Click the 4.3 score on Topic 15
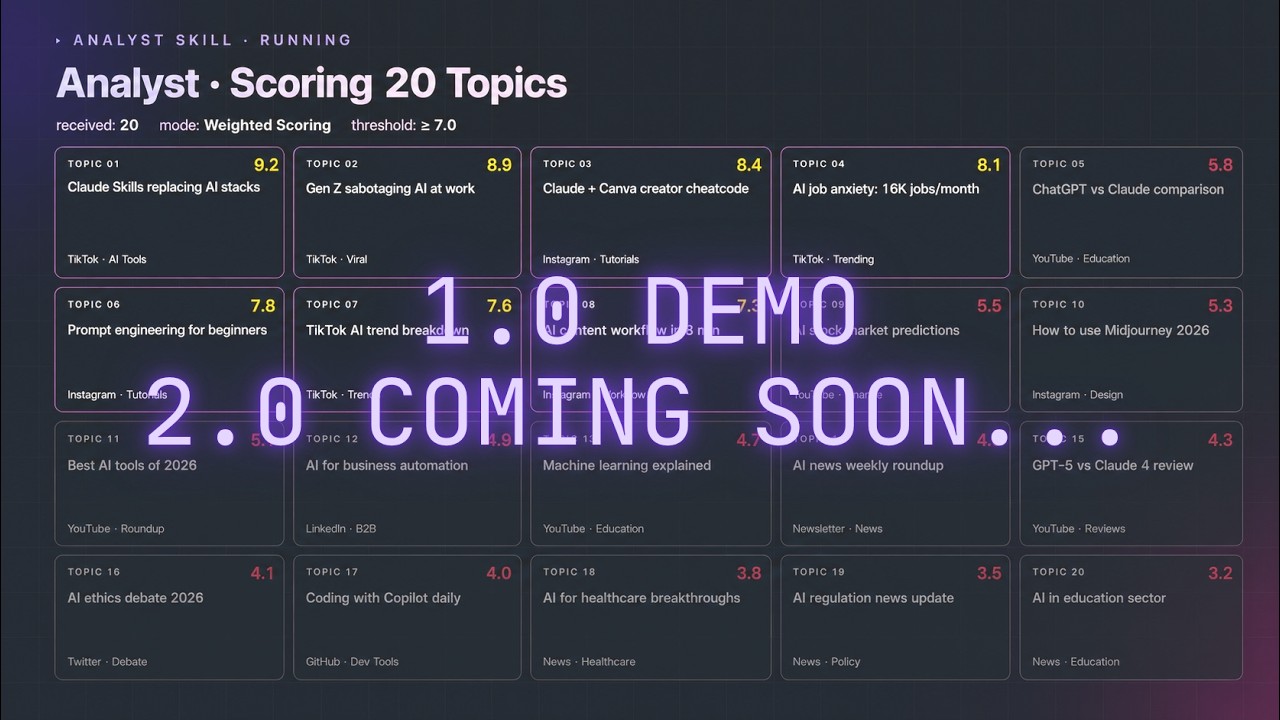1280x720 pixels. point(1220,440)
